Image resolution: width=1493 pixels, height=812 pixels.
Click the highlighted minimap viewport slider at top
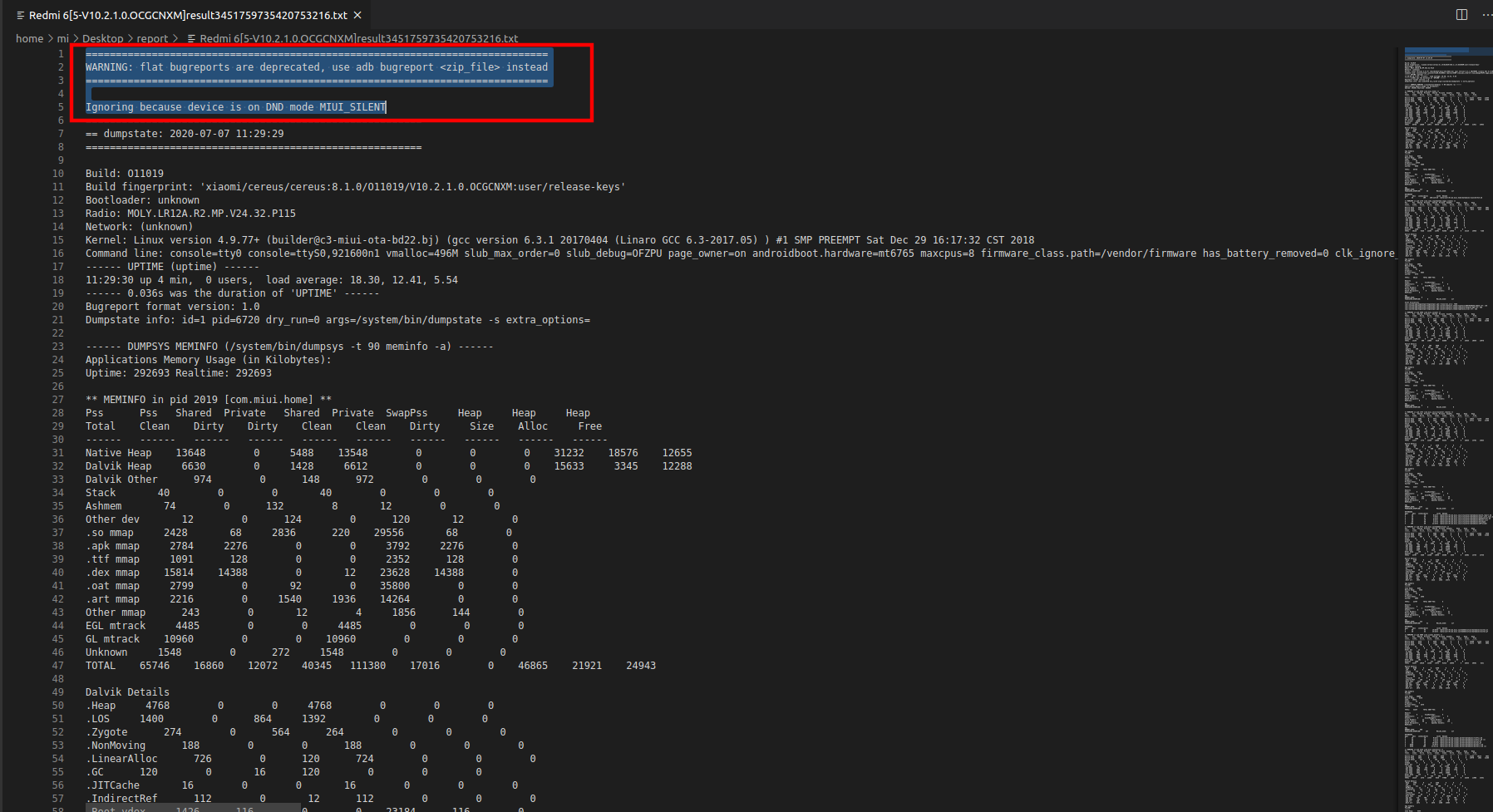(x=1447, y=51)
